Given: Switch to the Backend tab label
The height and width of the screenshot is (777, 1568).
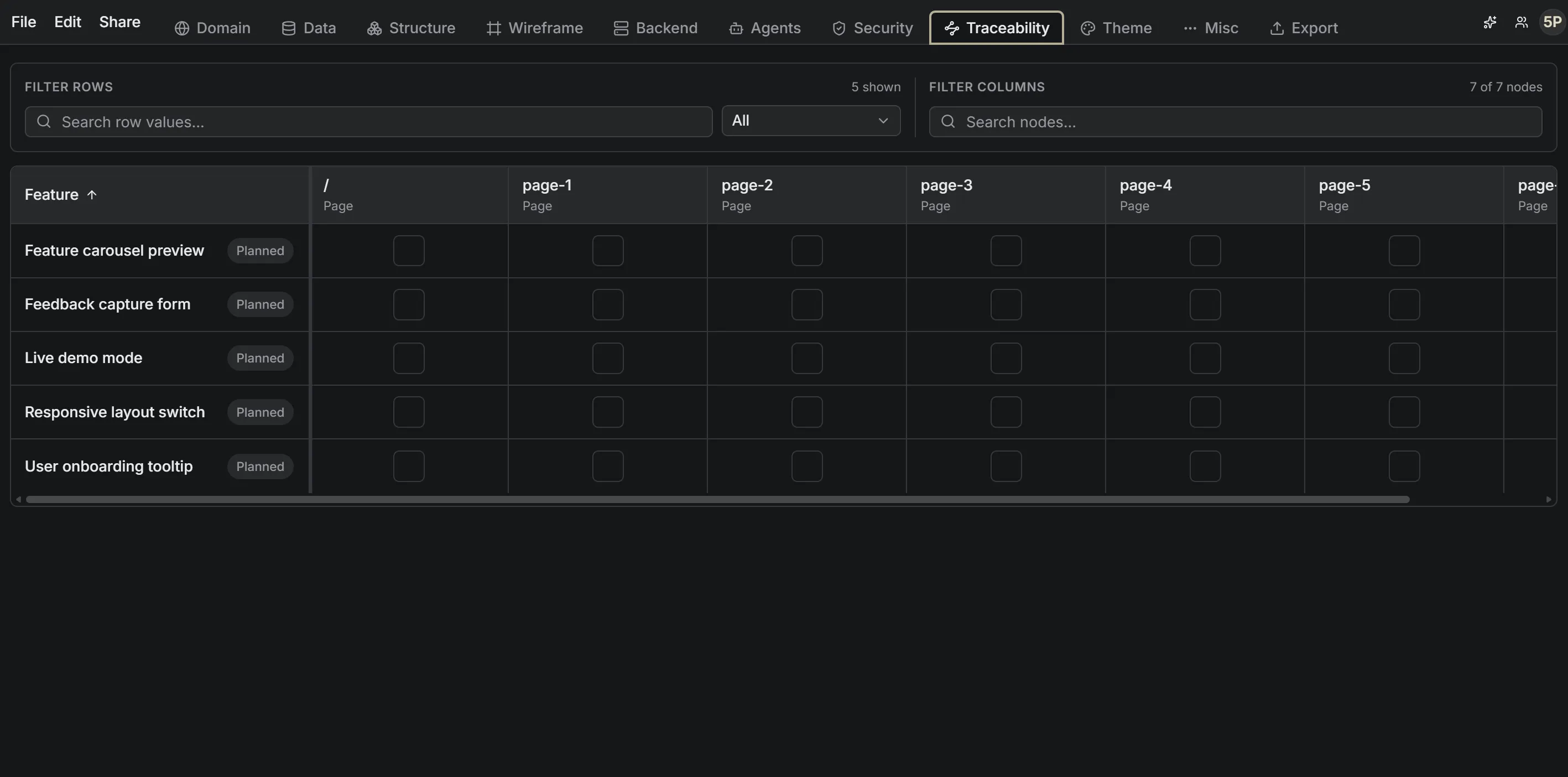Looking at the screenshot, I should 666,28.
